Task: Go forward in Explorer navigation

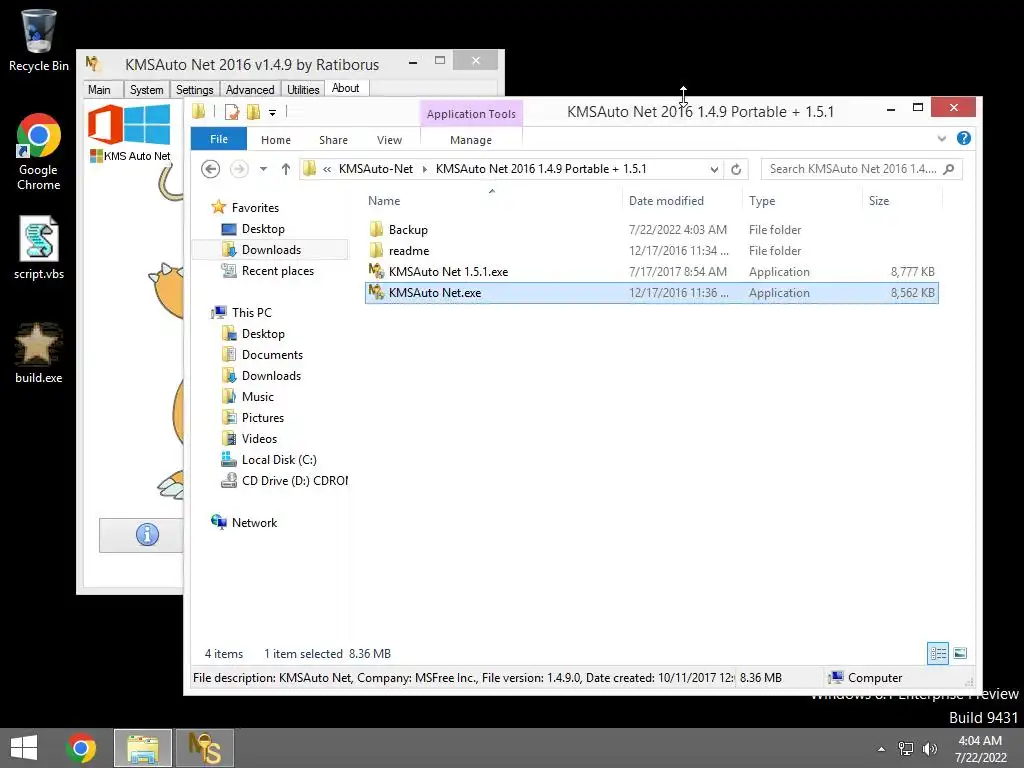Action: [239, 169]
